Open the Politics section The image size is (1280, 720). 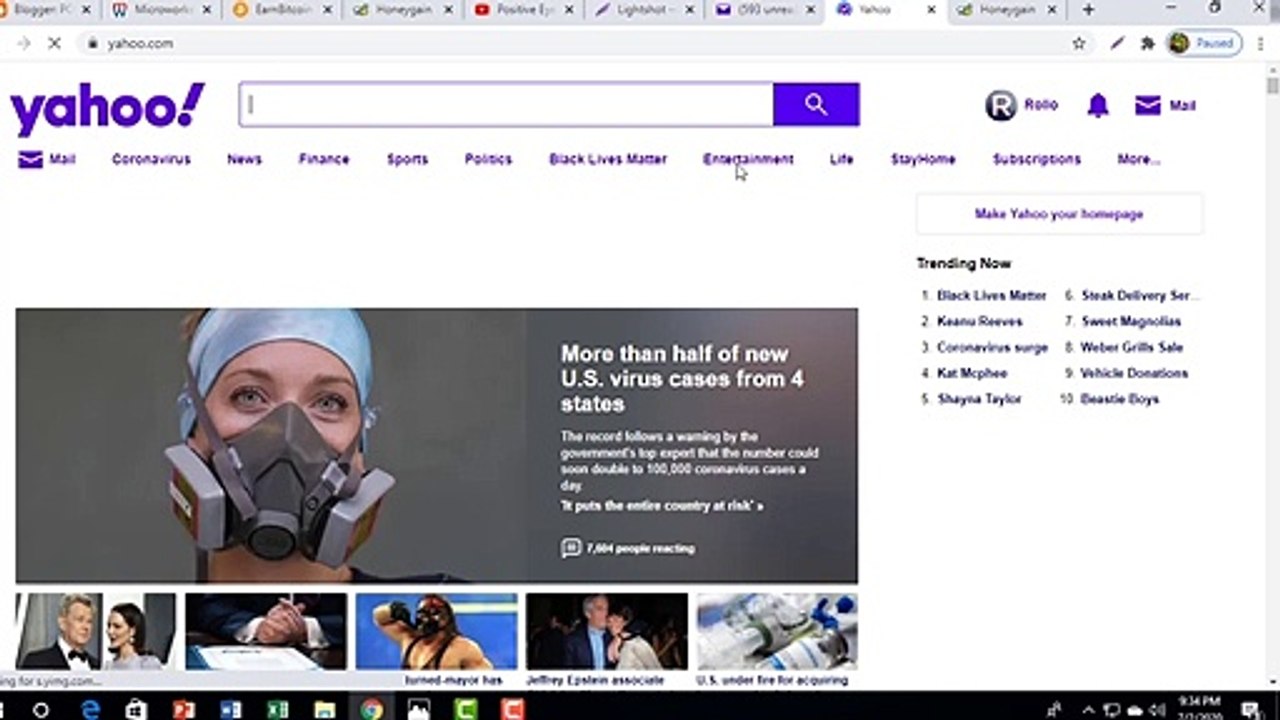tap(488, 159)
